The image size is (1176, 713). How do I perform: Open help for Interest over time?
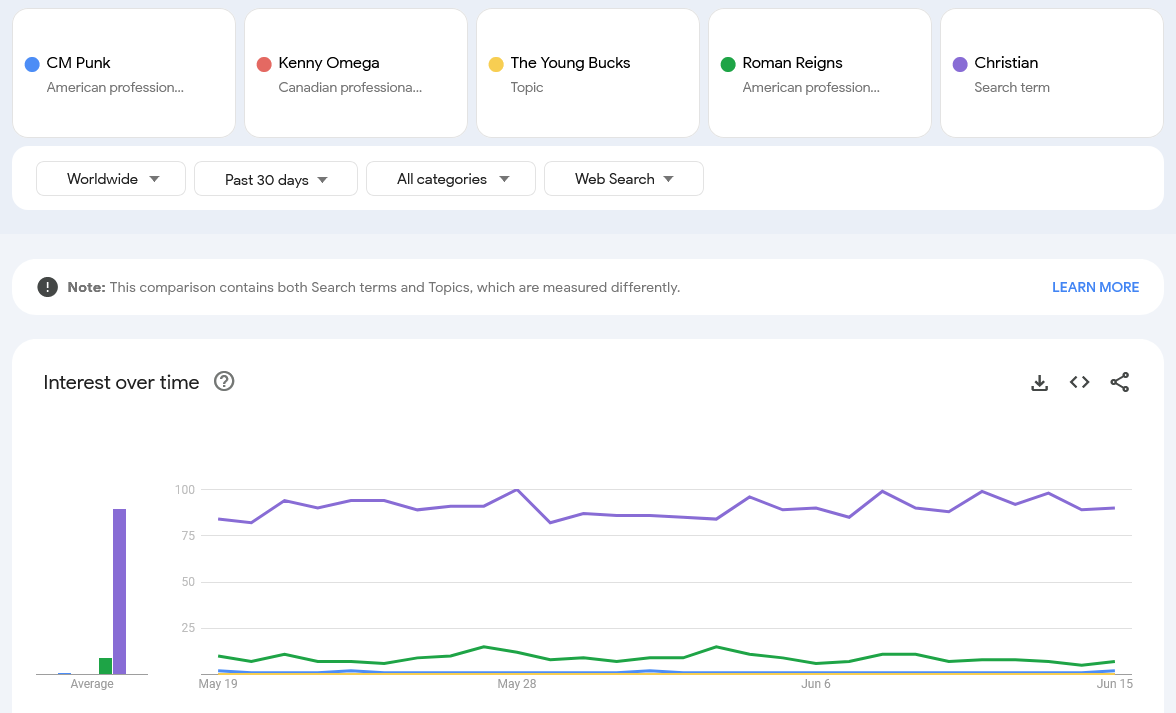(x=224, y=382)
